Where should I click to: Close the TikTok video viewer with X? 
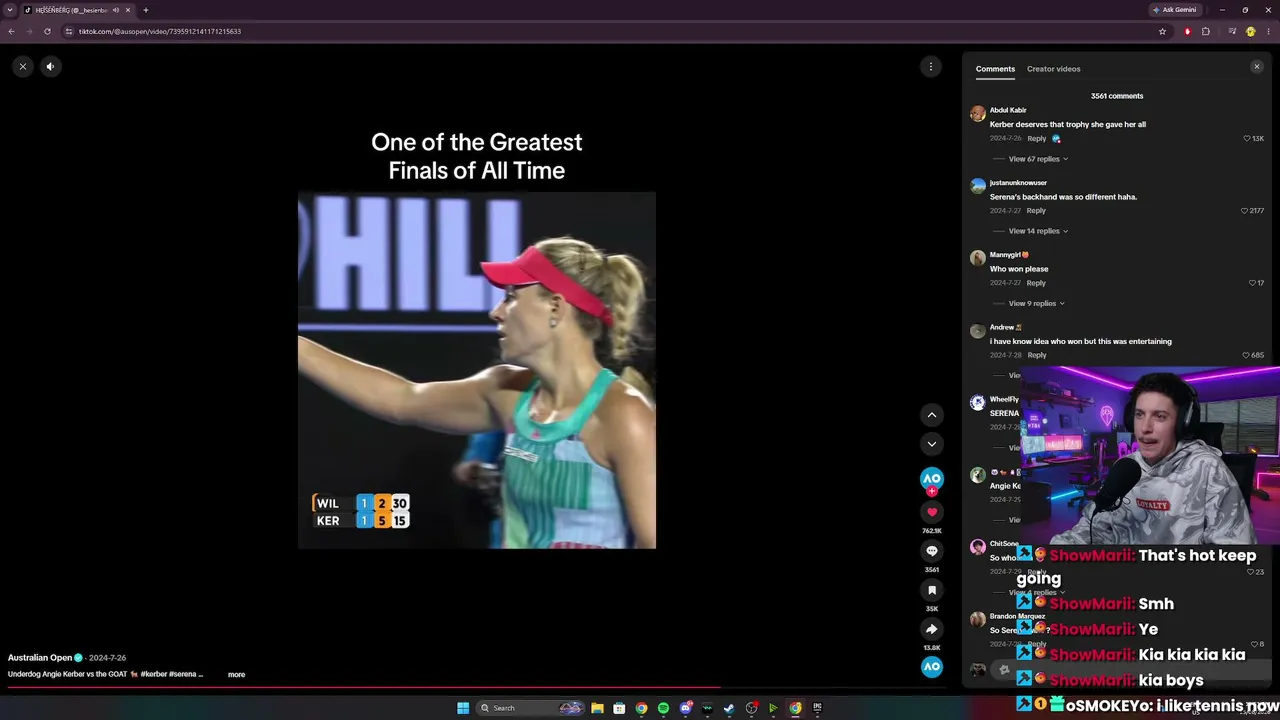pos(22,67)
